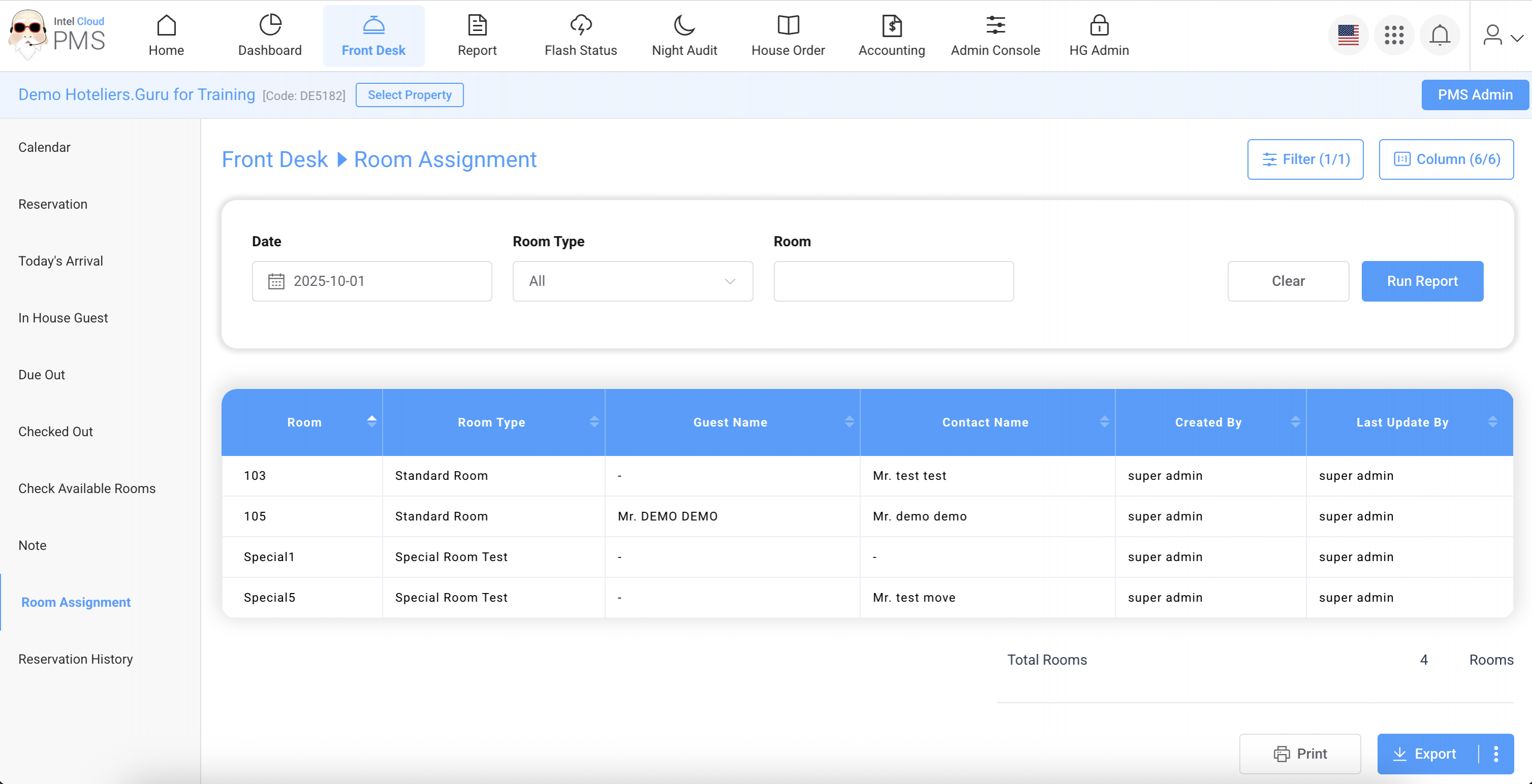Screen dimensions: 1532x784
Task: Open the apps grid icon
Action: [1393, 35]
